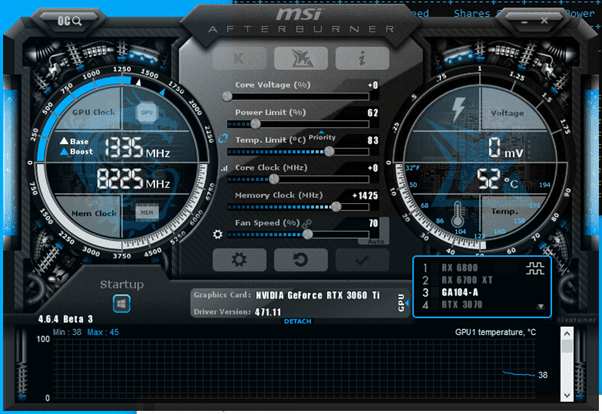Viewport: 602px width, 414px height.
Task: Click the thermometer temperature icon
Action: (x=457, y=214)
